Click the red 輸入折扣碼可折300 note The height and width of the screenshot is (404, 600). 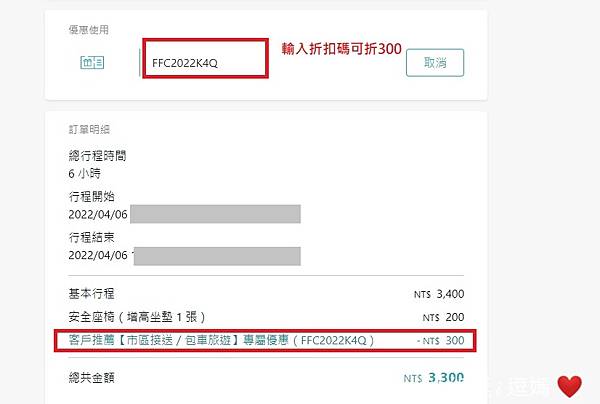click(x=342, y=49)
